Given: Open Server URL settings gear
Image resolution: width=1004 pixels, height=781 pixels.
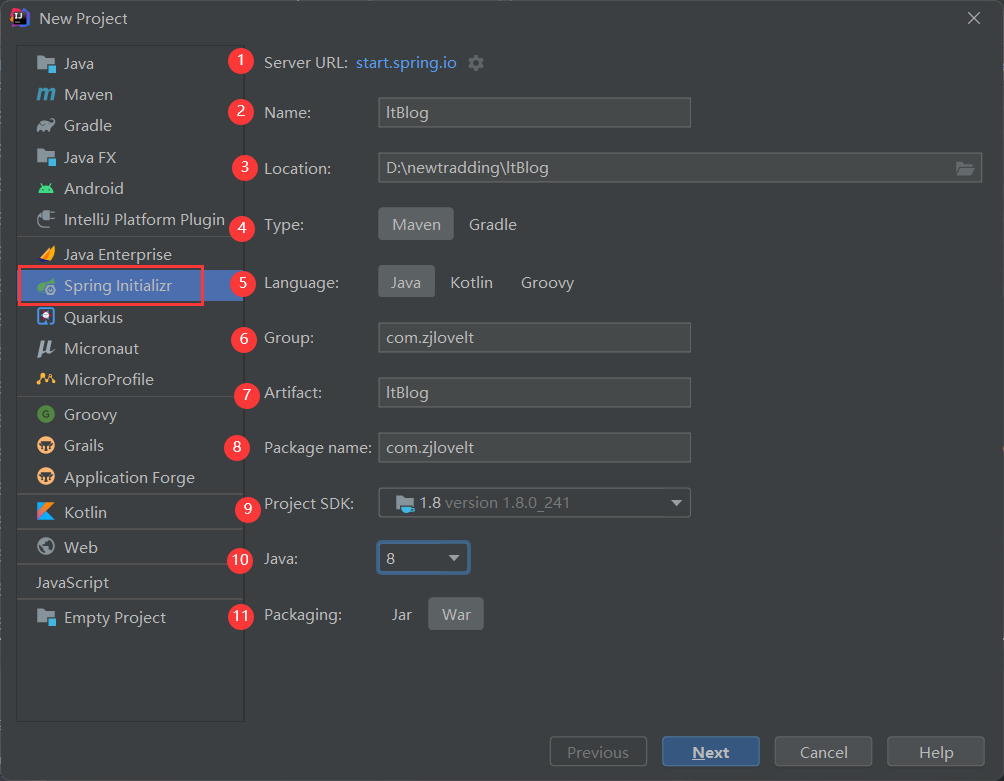Looking at the screenshot, I should 476,63.
